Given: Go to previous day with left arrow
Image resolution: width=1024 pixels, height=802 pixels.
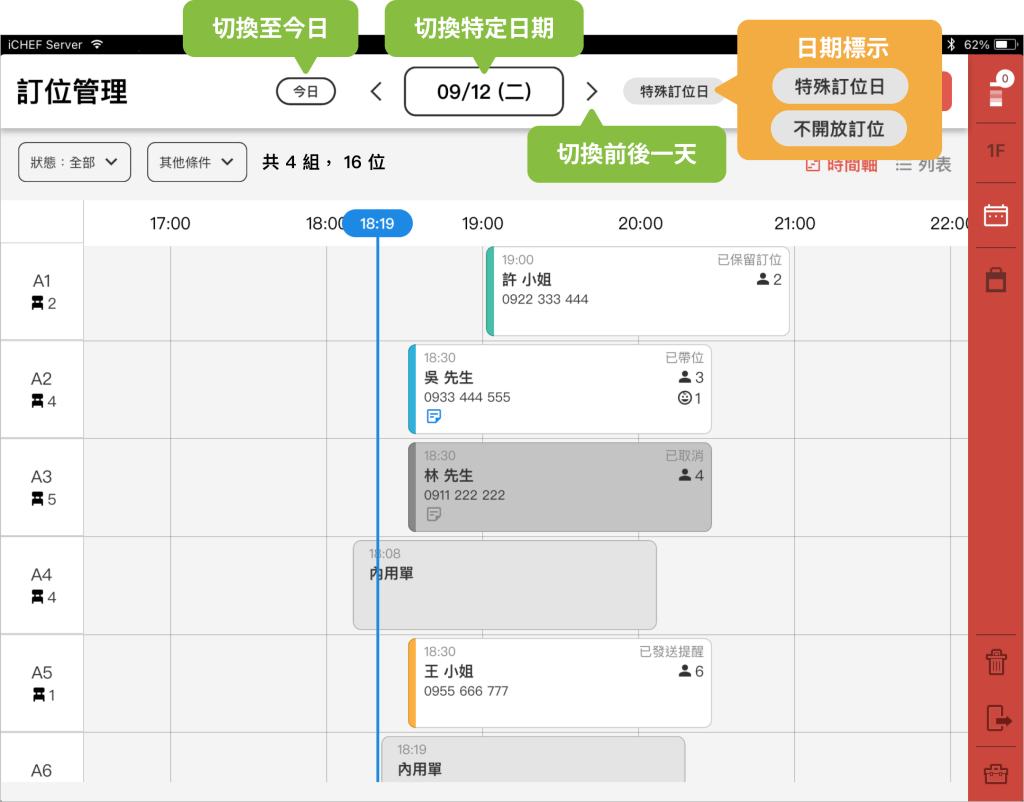Looking at the screenshot, I should (x=376, y=92).
